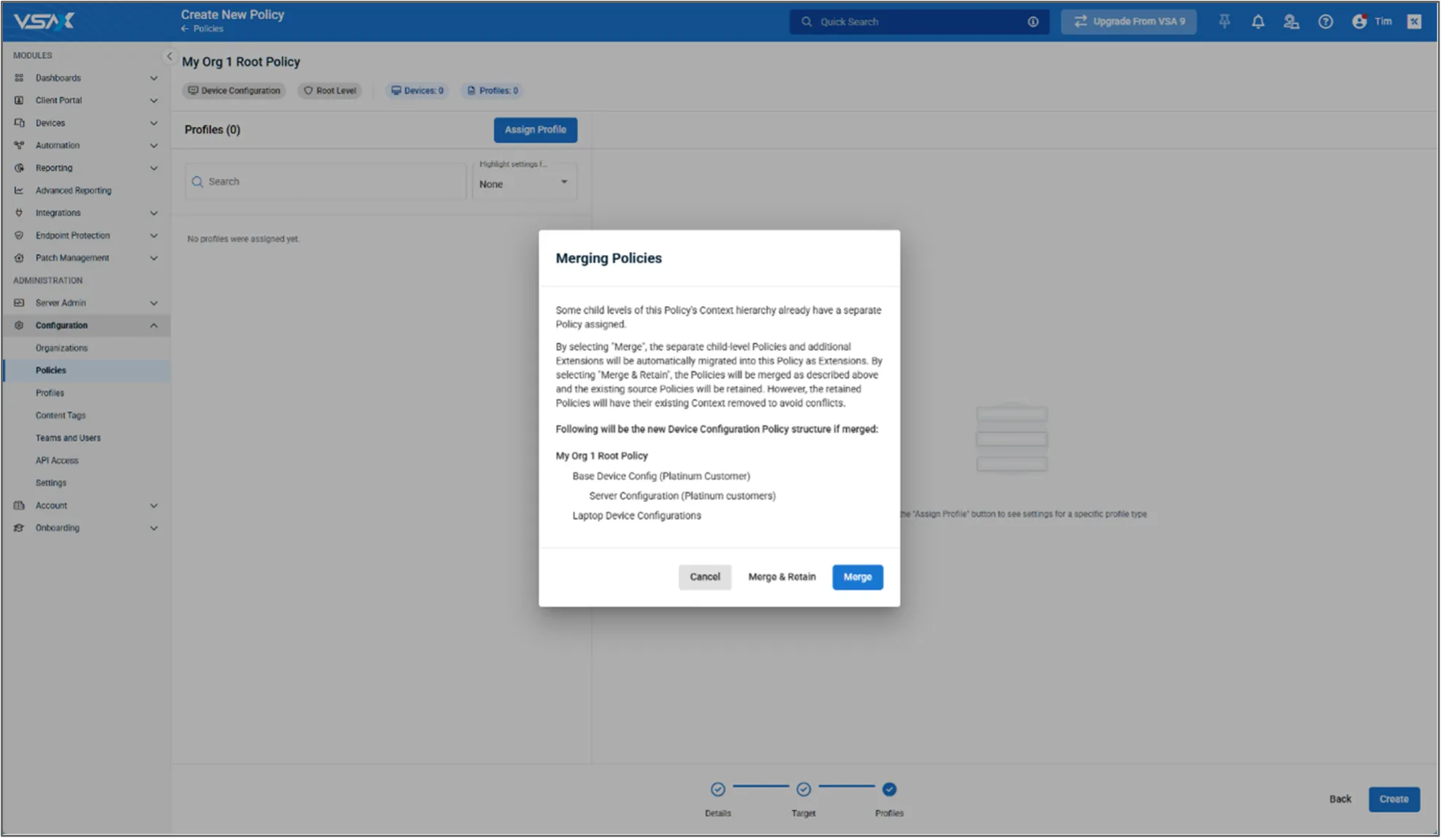
Task: Go to Teams and Users
Action: coord(68,438)
